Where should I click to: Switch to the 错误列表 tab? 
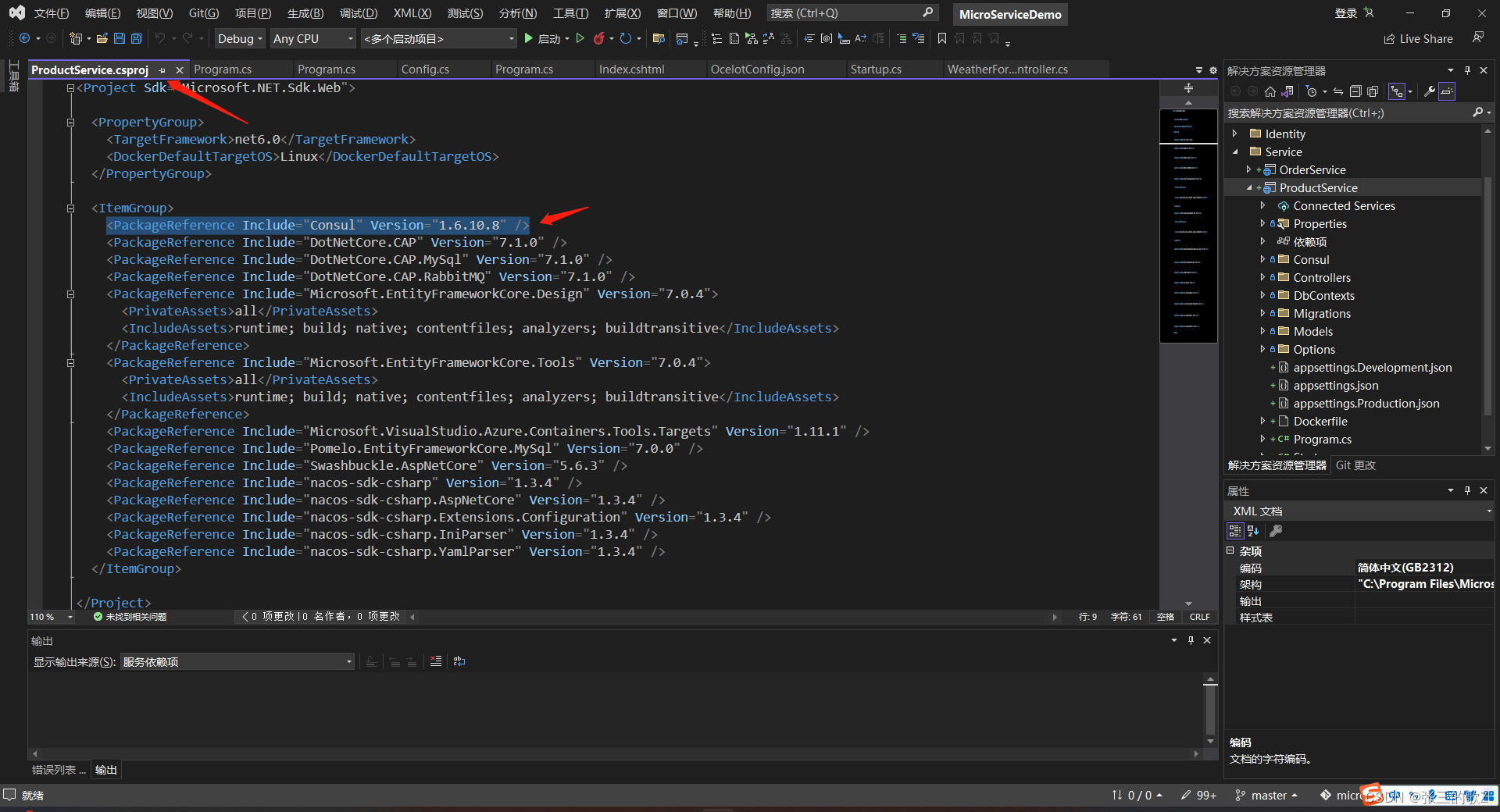59,770
